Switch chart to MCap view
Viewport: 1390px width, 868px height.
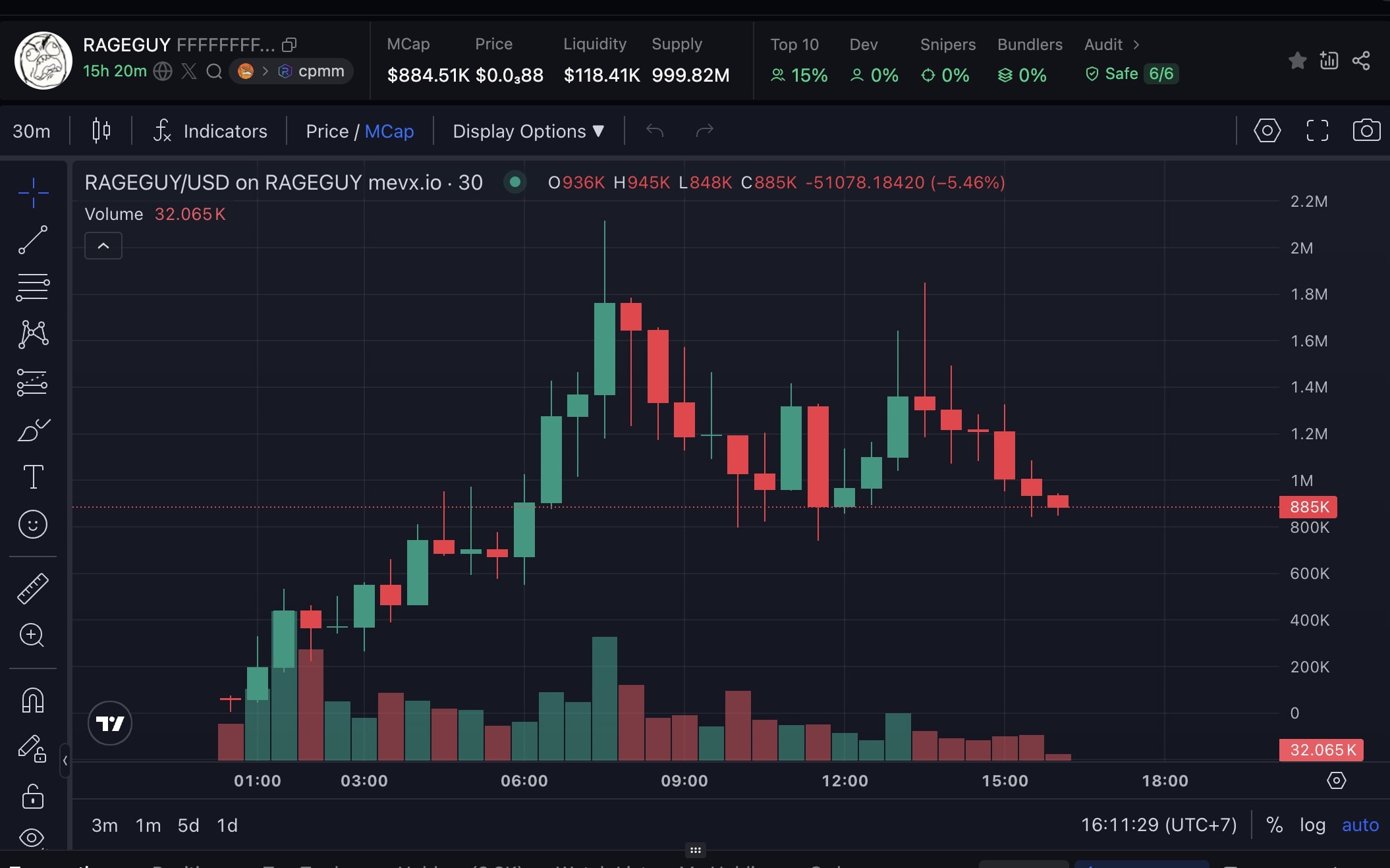[389, 131]
